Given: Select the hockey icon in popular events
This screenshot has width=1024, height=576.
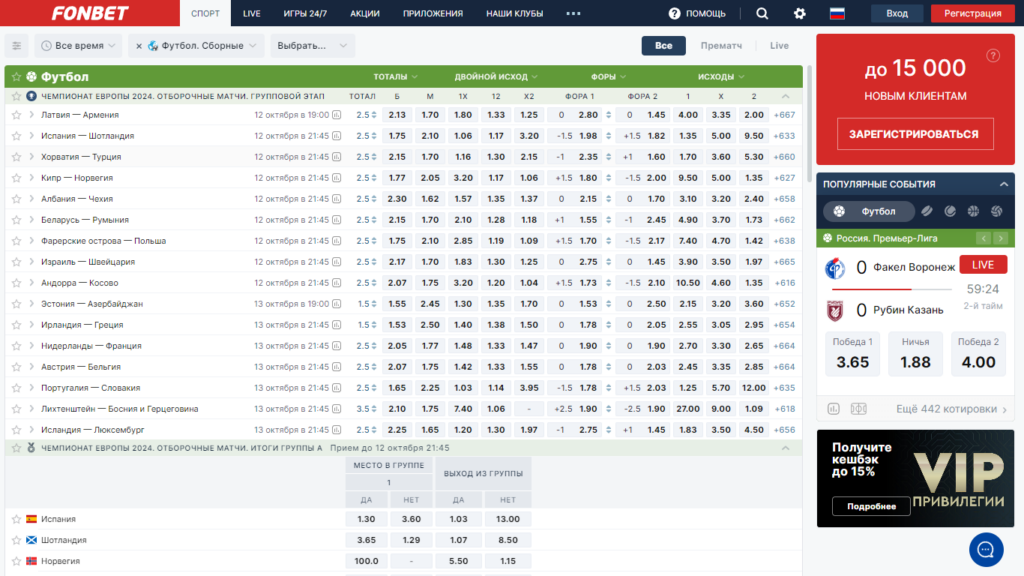Looking at the screenshot, I should coord(927,211).
